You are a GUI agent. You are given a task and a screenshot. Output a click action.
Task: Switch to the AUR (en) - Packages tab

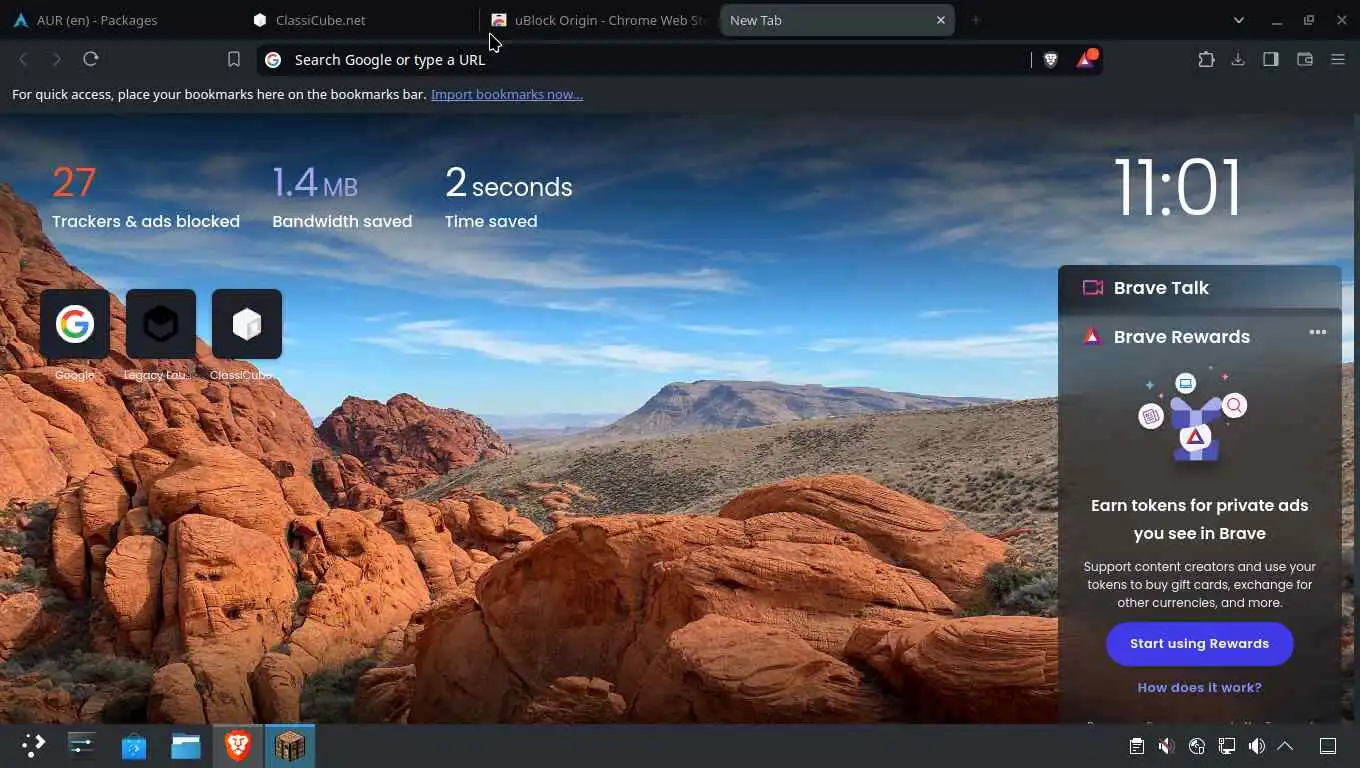(x=120, y=20)
